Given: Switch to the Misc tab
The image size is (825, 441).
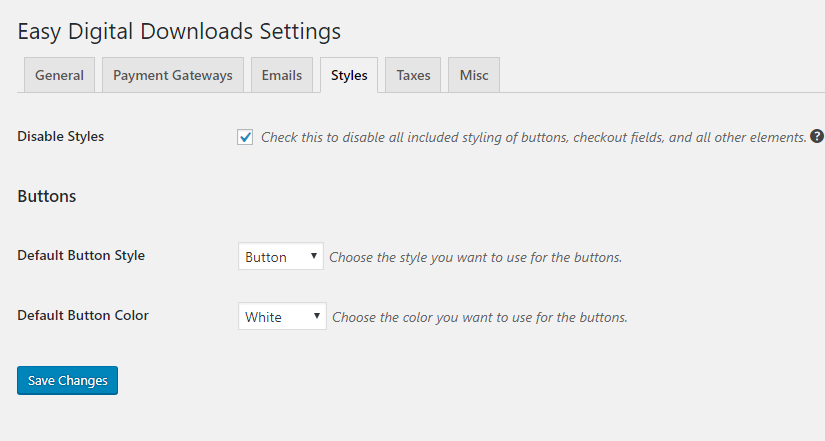Looking at the screenshot, I should 474,75.
